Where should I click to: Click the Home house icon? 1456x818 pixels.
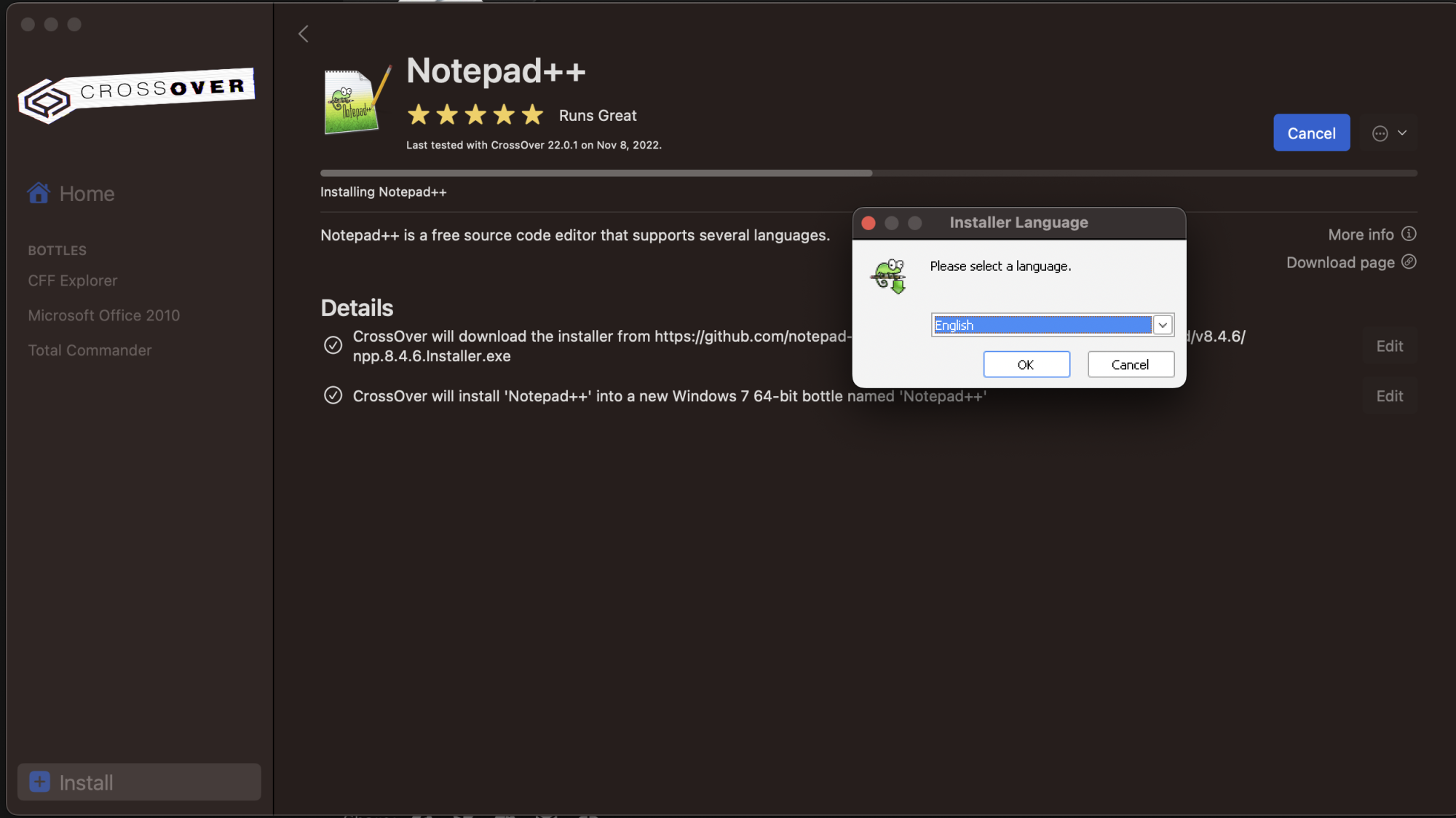coord(39,193)
